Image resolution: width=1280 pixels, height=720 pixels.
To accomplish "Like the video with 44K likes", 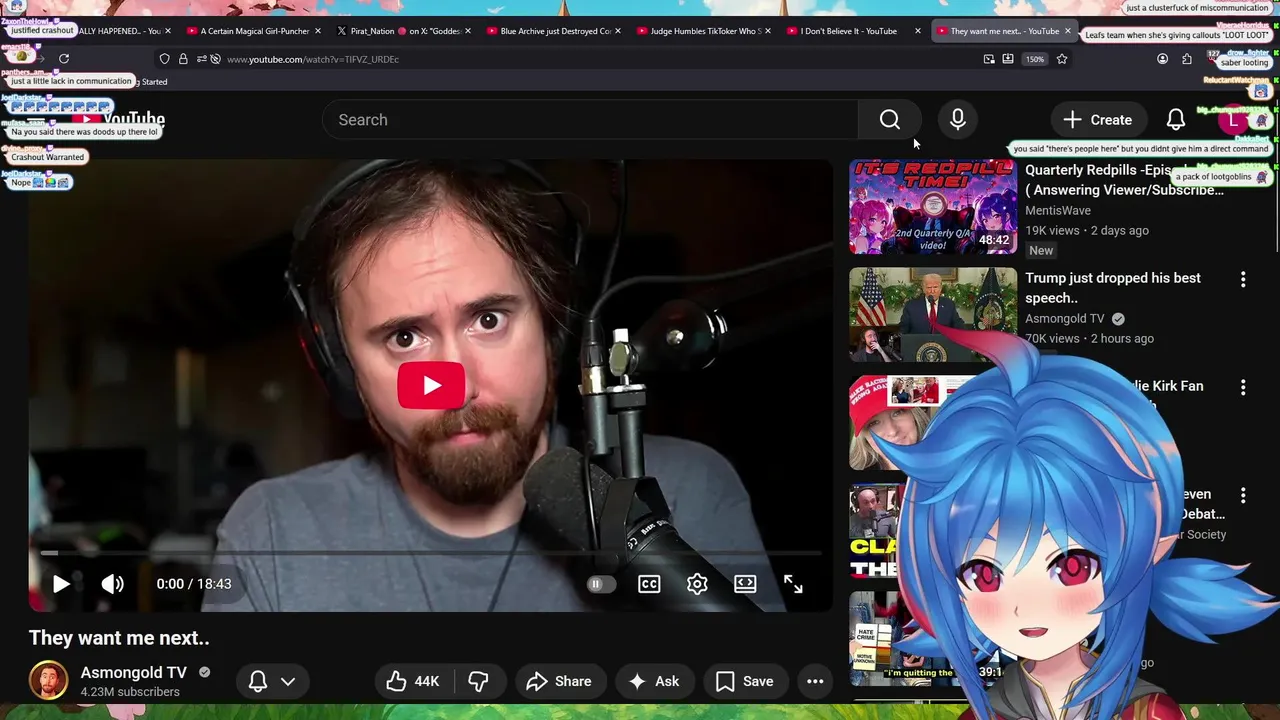I will (x=414, y=682).
